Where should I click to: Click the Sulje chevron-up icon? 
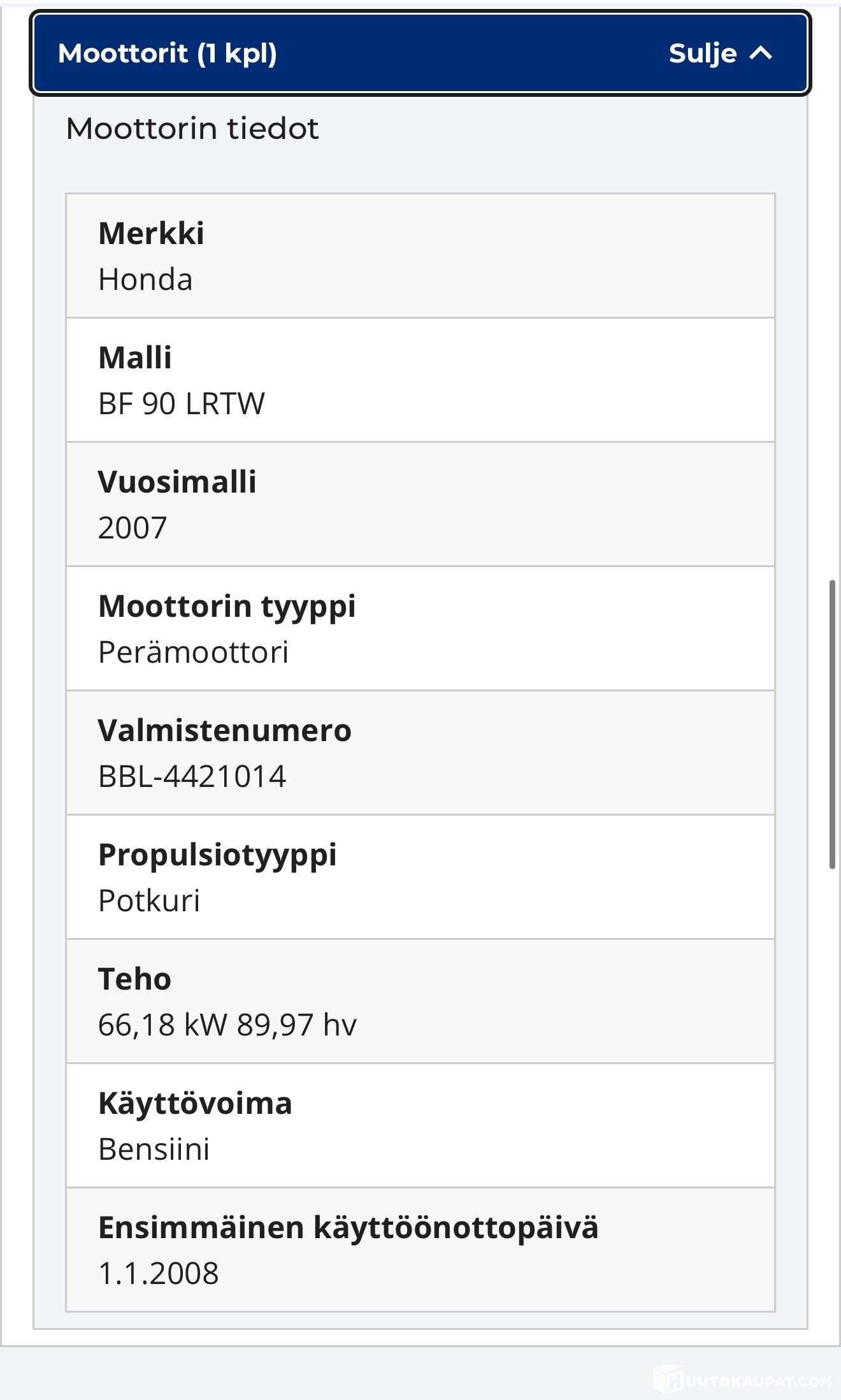[761, 54]
